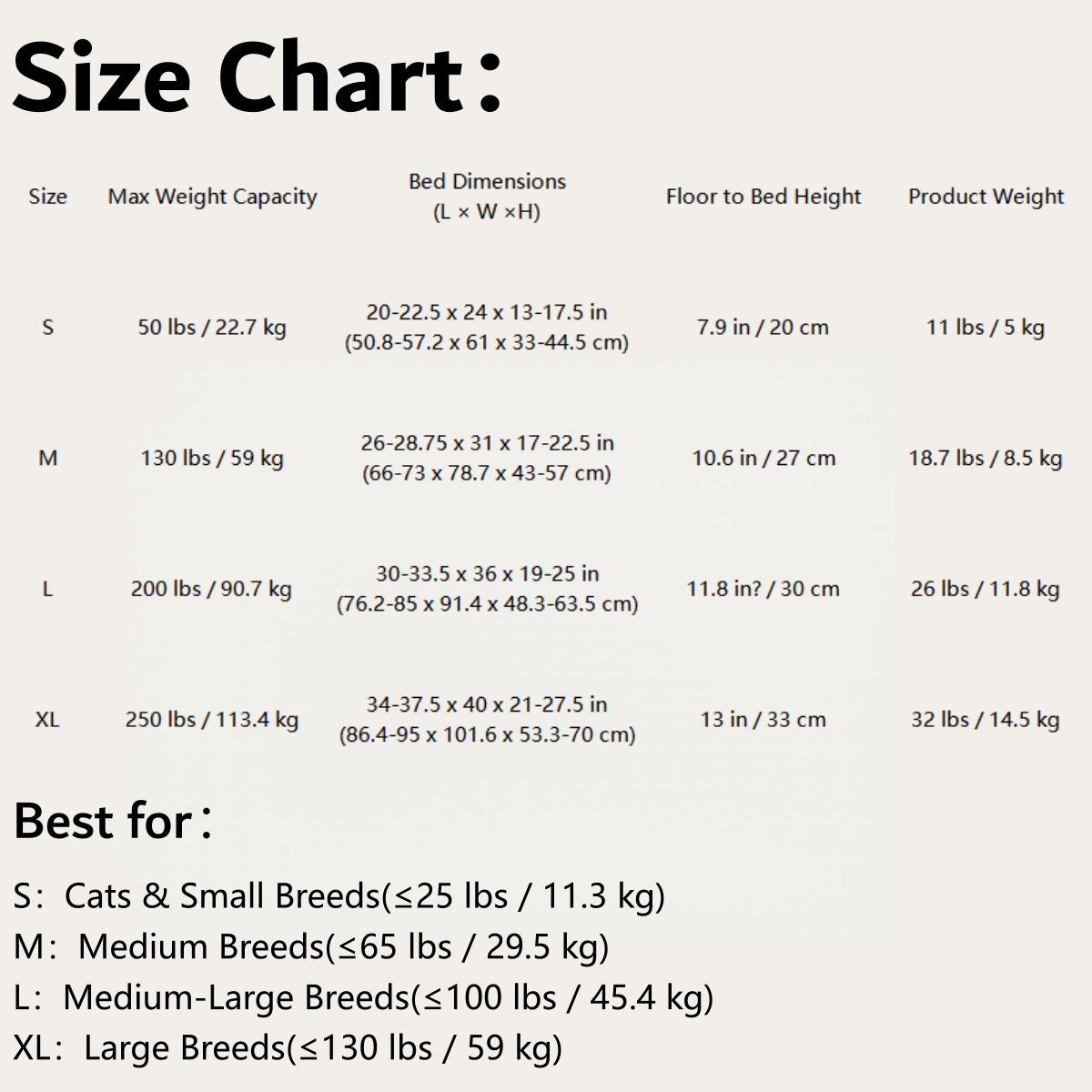
Task: Select the "130 lbs / 59 kg" capacity cell
Action: point(212,458)
